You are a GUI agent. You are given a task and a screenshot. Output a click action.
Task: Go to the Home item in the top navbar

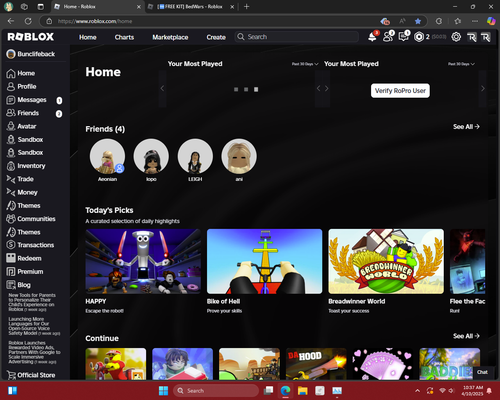88,37
